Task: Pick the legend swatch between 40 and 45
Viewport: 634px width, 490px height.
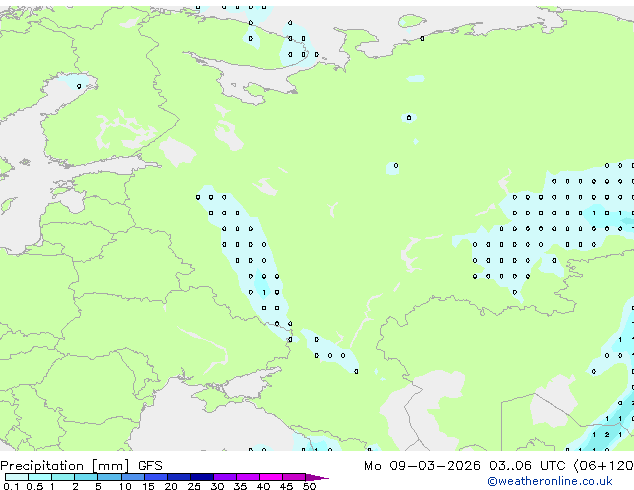Action: click(271, 477)
